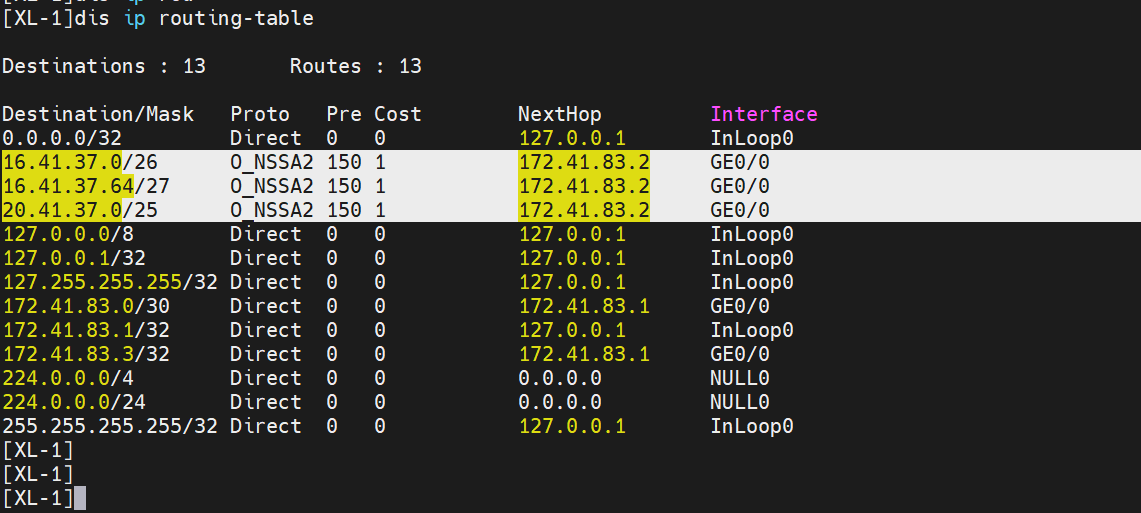Select the 20.41.37.0/25 destination entry
1141x513 pixels.
pos(74,210)
